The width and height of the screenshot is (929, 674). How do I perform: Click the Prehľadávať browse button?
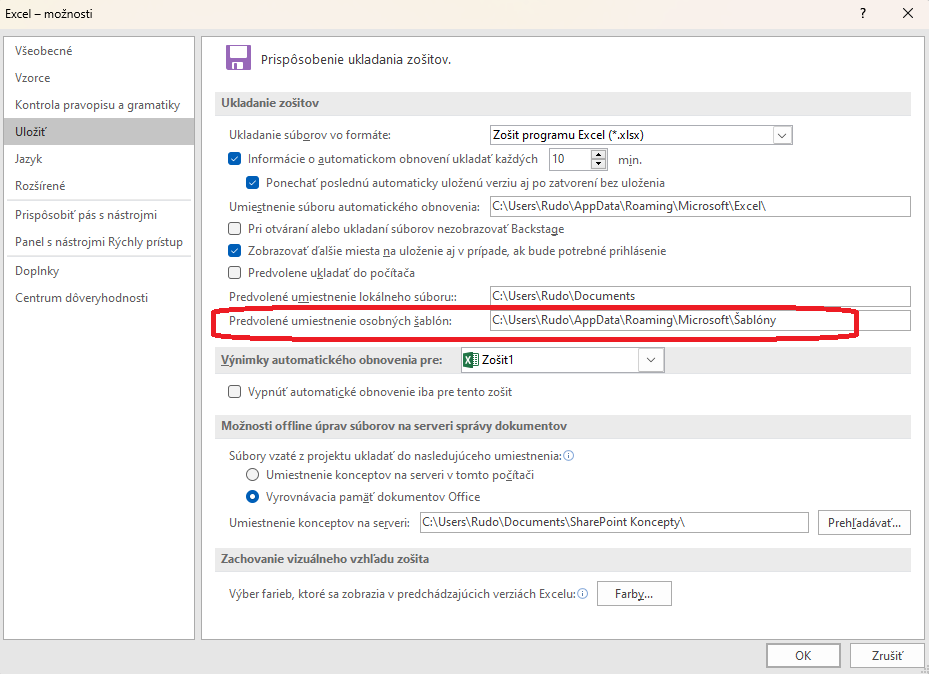[864, 523]
